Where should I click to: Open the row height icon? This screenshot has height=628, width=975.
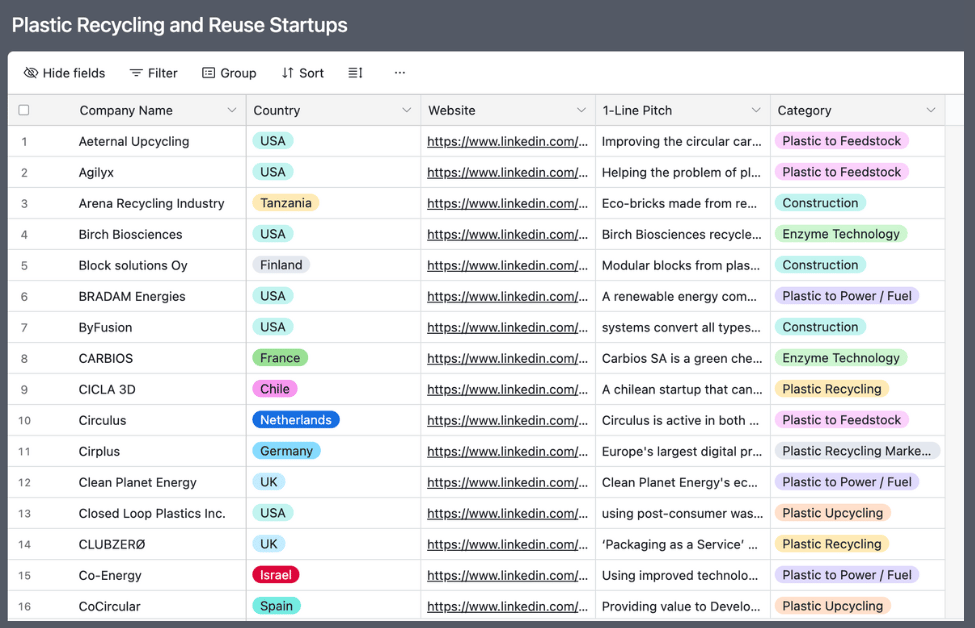tap(355, 73)
